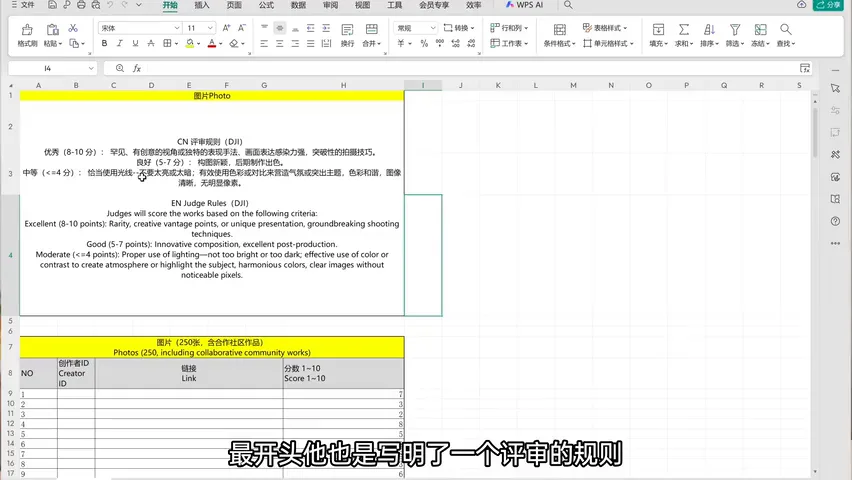Open the Review (审阅) tab

[x=330, y=5]
